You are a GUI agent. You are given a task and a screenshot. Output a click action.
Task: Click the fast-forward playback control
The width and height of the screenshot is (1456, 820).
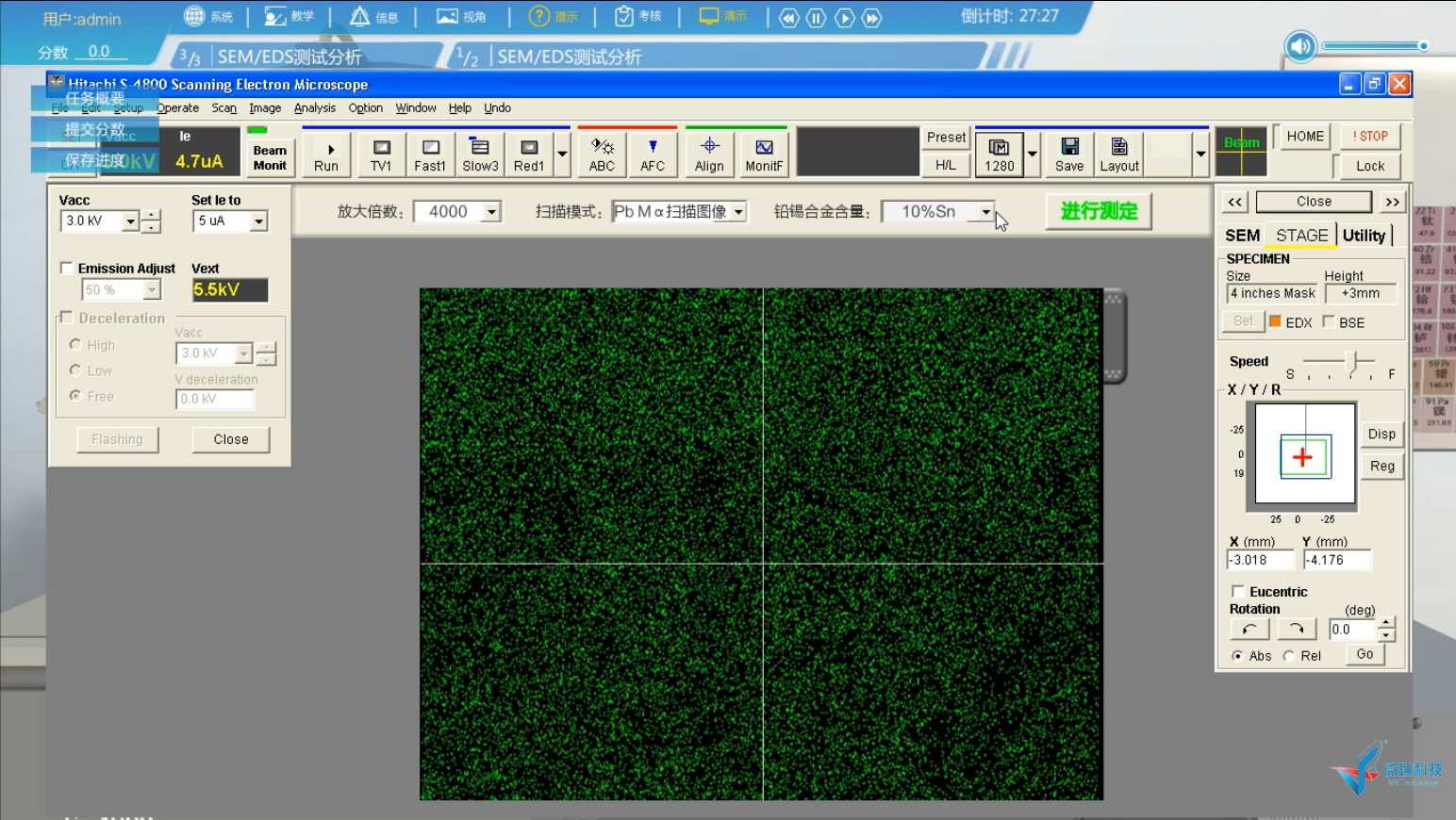872,18
